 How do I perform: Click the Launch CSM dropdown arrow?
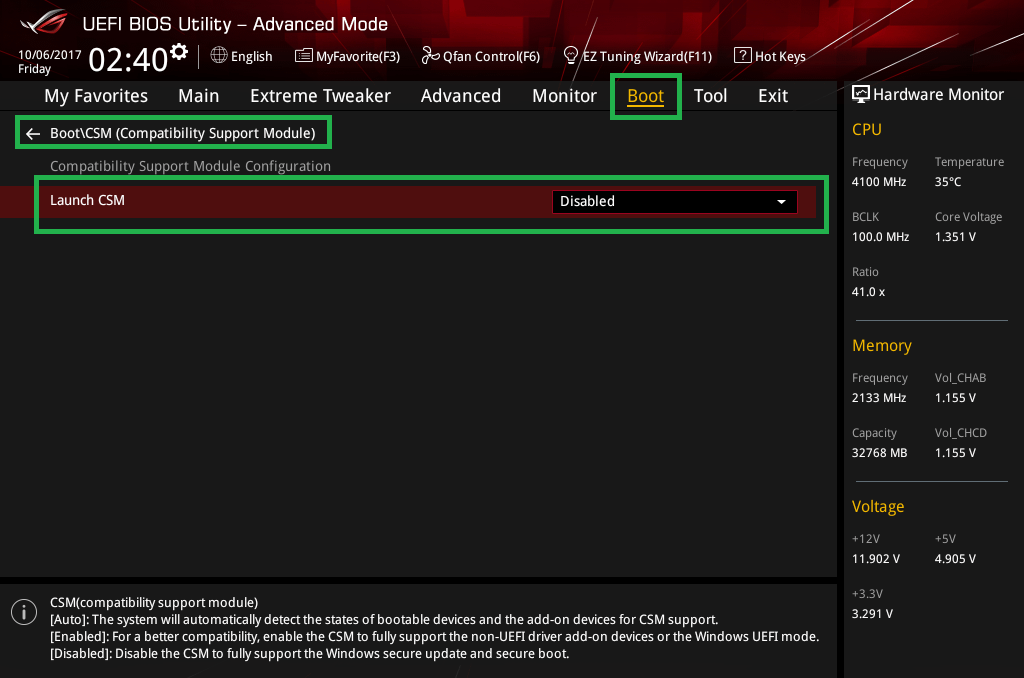click(781, 202)
